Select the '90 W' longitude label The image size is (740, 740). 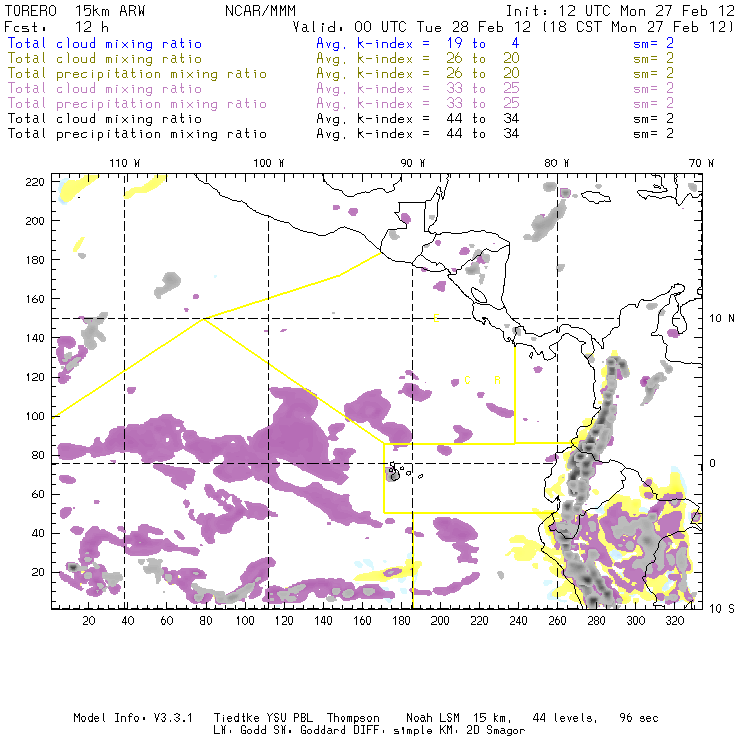pyautogui.click(x=412, y=163)
